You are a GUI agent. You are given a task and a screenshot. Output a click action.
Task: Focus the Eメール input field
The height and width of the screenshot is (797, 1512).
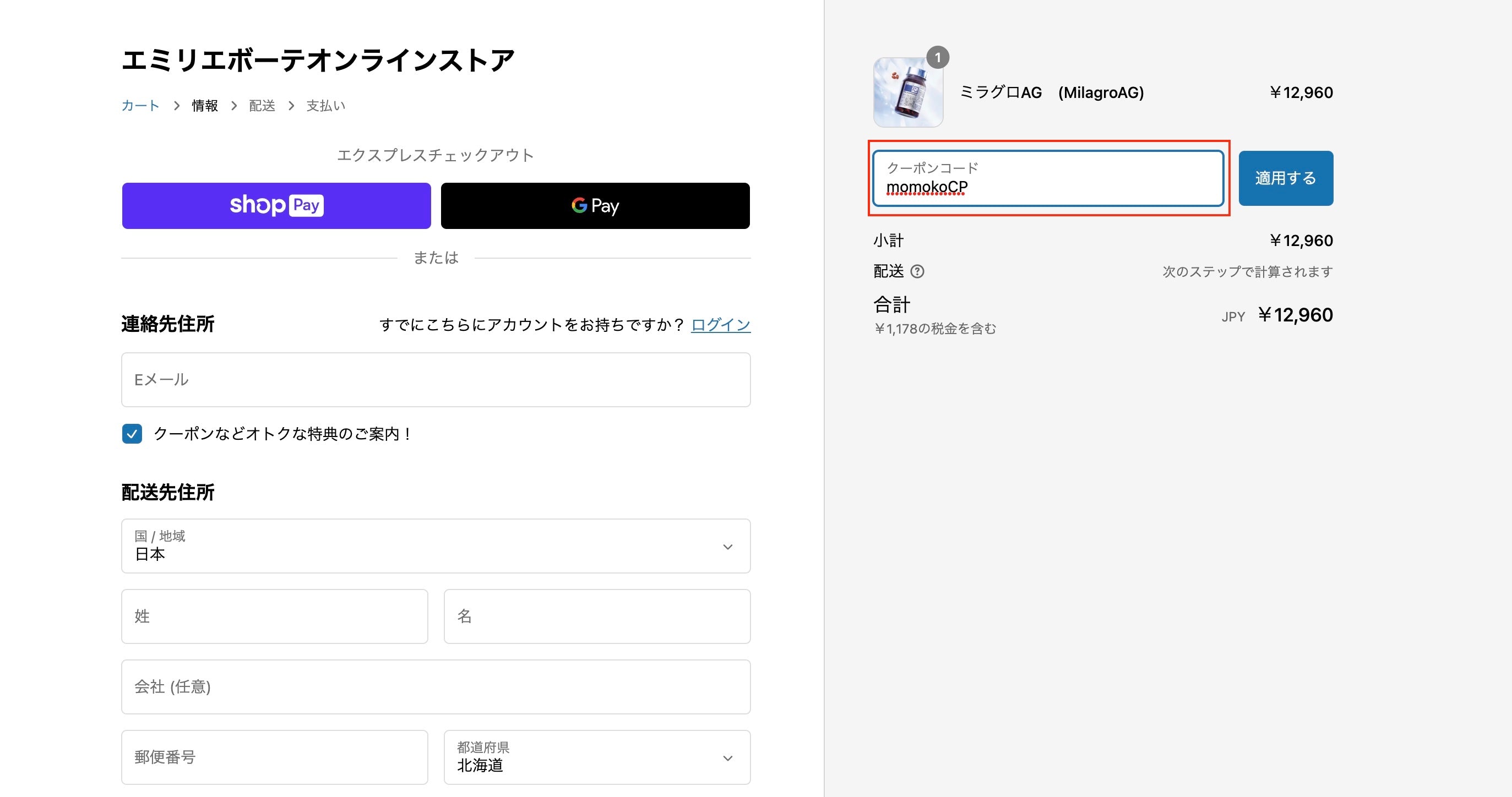pyautogui.click(x=436, y=380)
